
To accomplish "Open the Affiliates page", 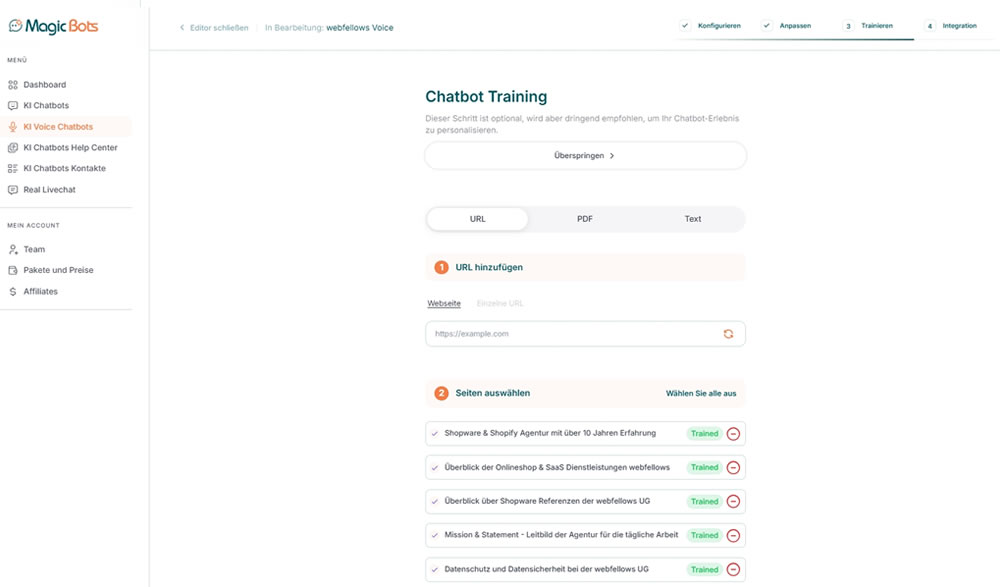I will (40, 291).
